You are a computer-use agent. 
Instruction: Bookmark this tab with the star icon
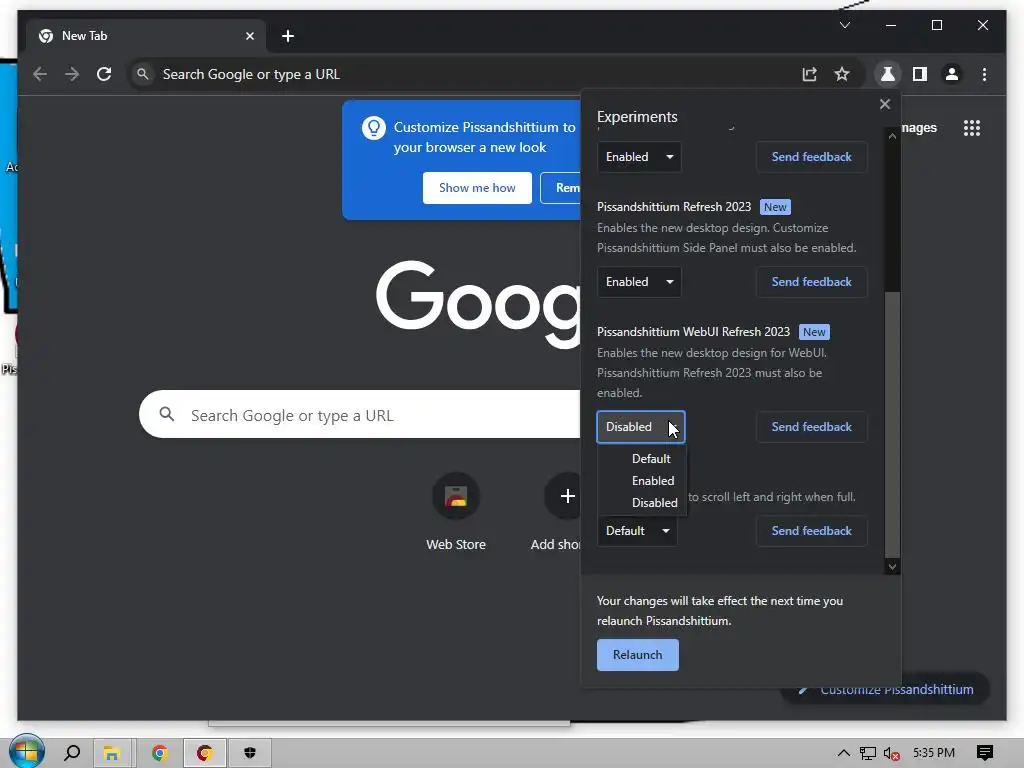(x=842, y=74)
